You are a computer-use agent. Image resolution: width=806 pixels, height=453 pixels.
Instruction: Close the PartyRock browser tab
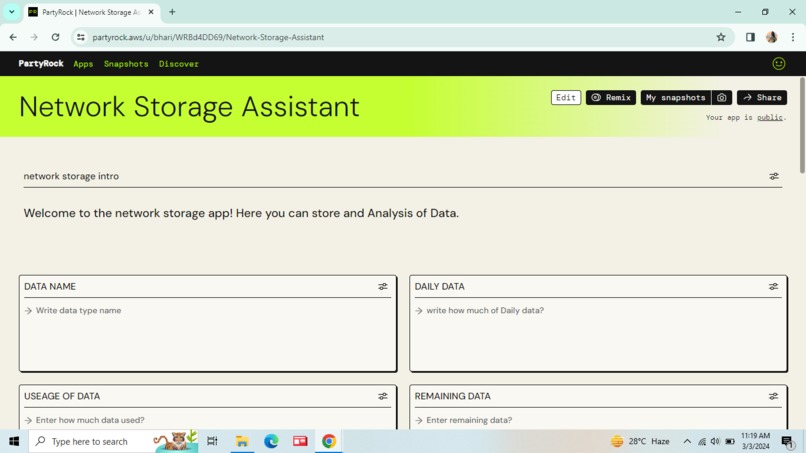pos(151,12)
